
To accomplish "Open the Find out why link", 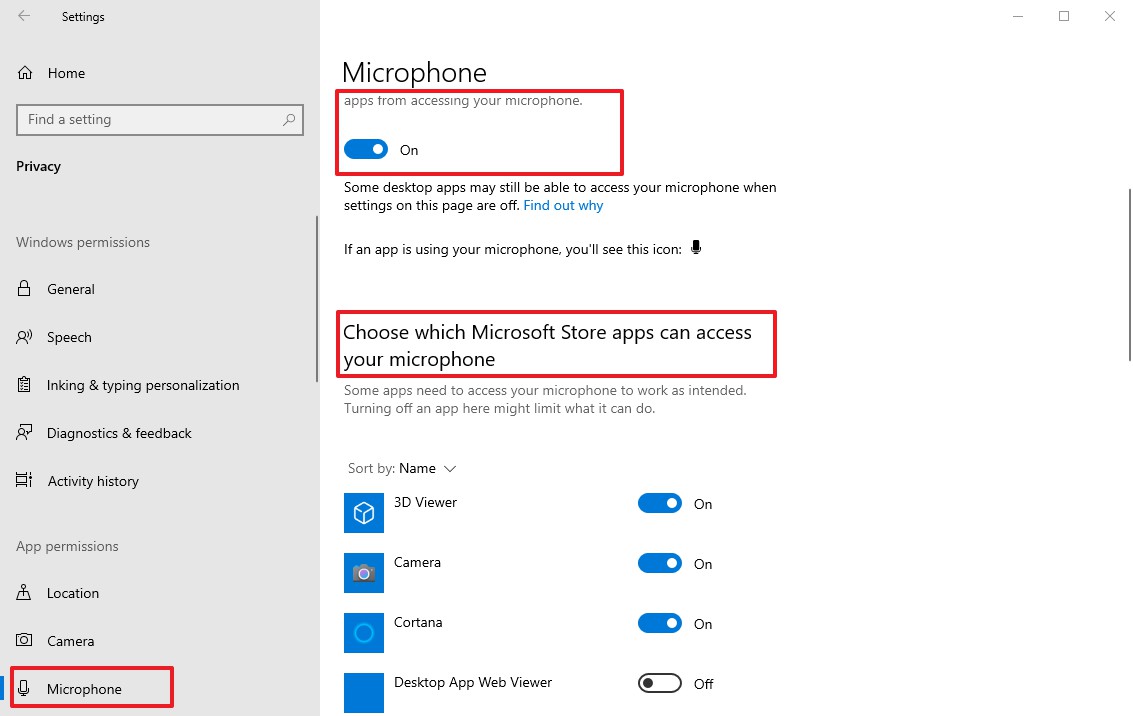I will 563,205.
